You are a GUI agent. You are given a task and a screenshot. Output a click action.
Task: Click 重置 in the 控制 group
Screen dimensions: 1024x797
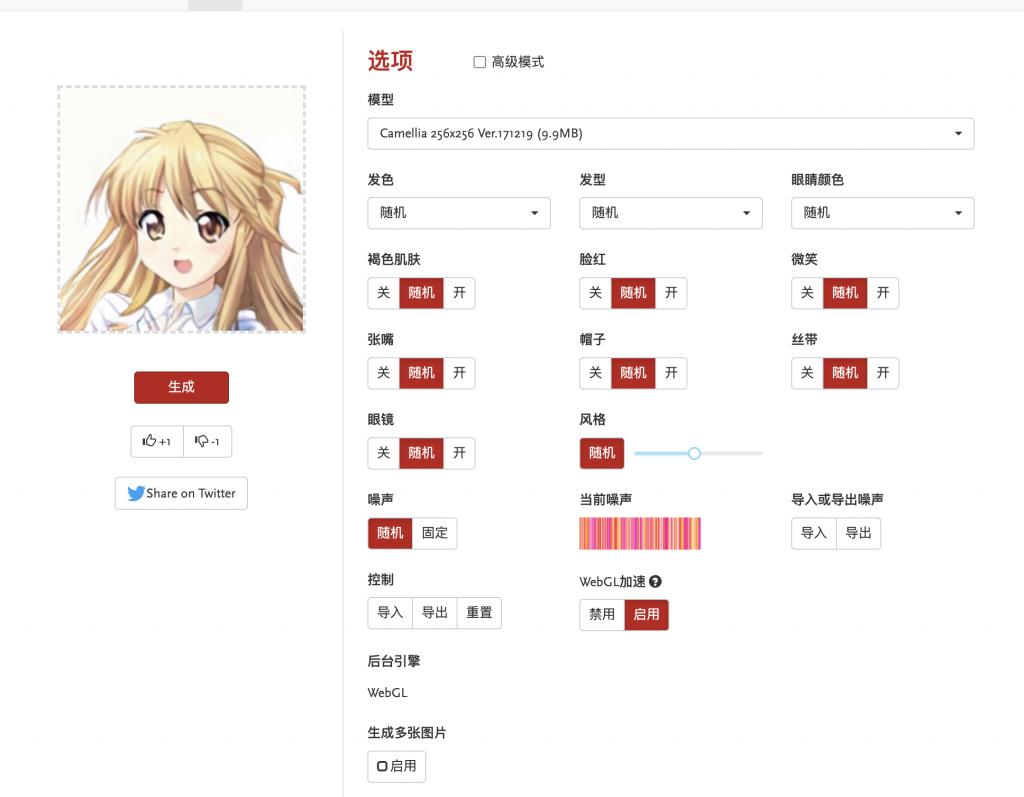pos(479,613)
